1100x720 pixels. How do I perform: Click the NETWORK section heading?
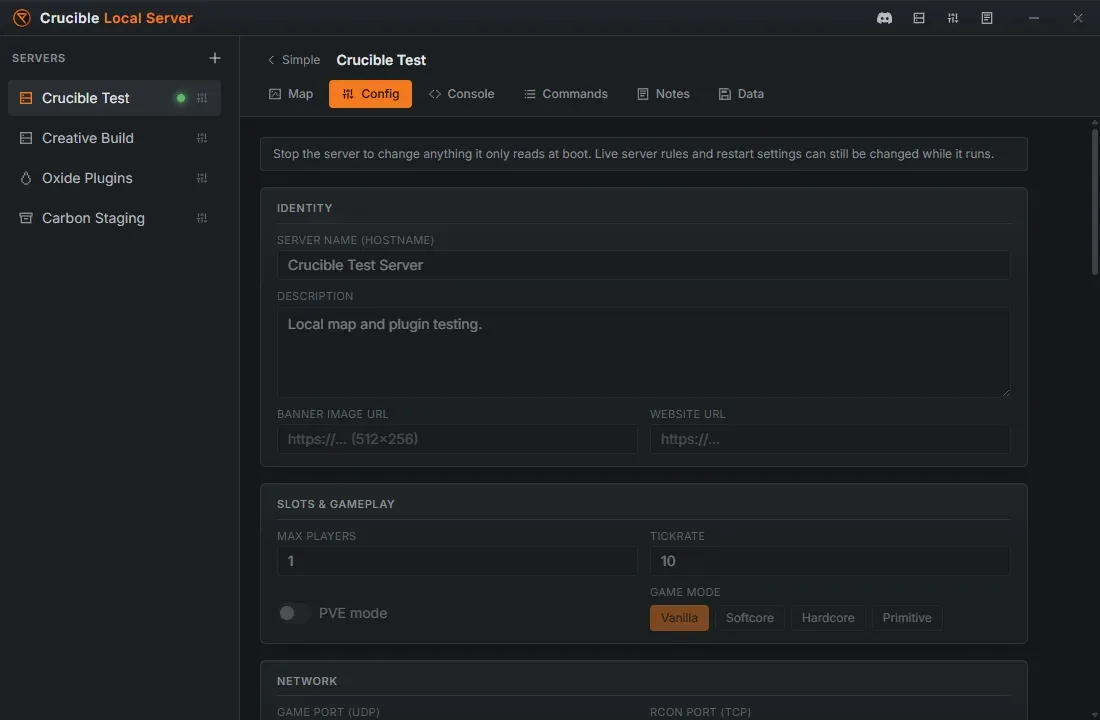(x=307, y=681)
